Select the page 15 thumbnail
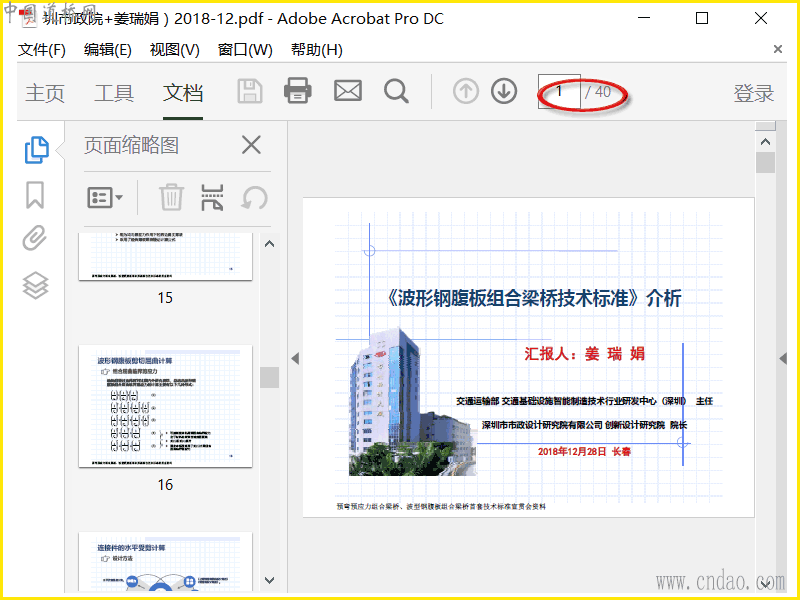This screenshot has height=600, width=800. 165,257
